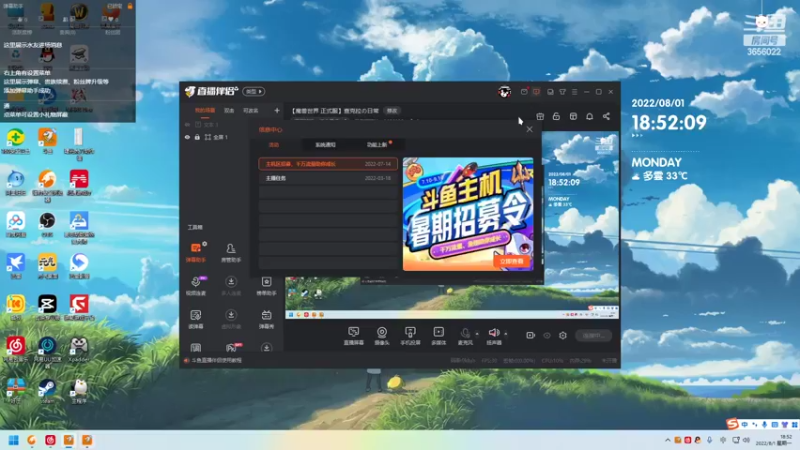Add 手机投屏 phone mirroring source
Image resolution: width=800 pixels, height=450 pixels.
[410, 336]
